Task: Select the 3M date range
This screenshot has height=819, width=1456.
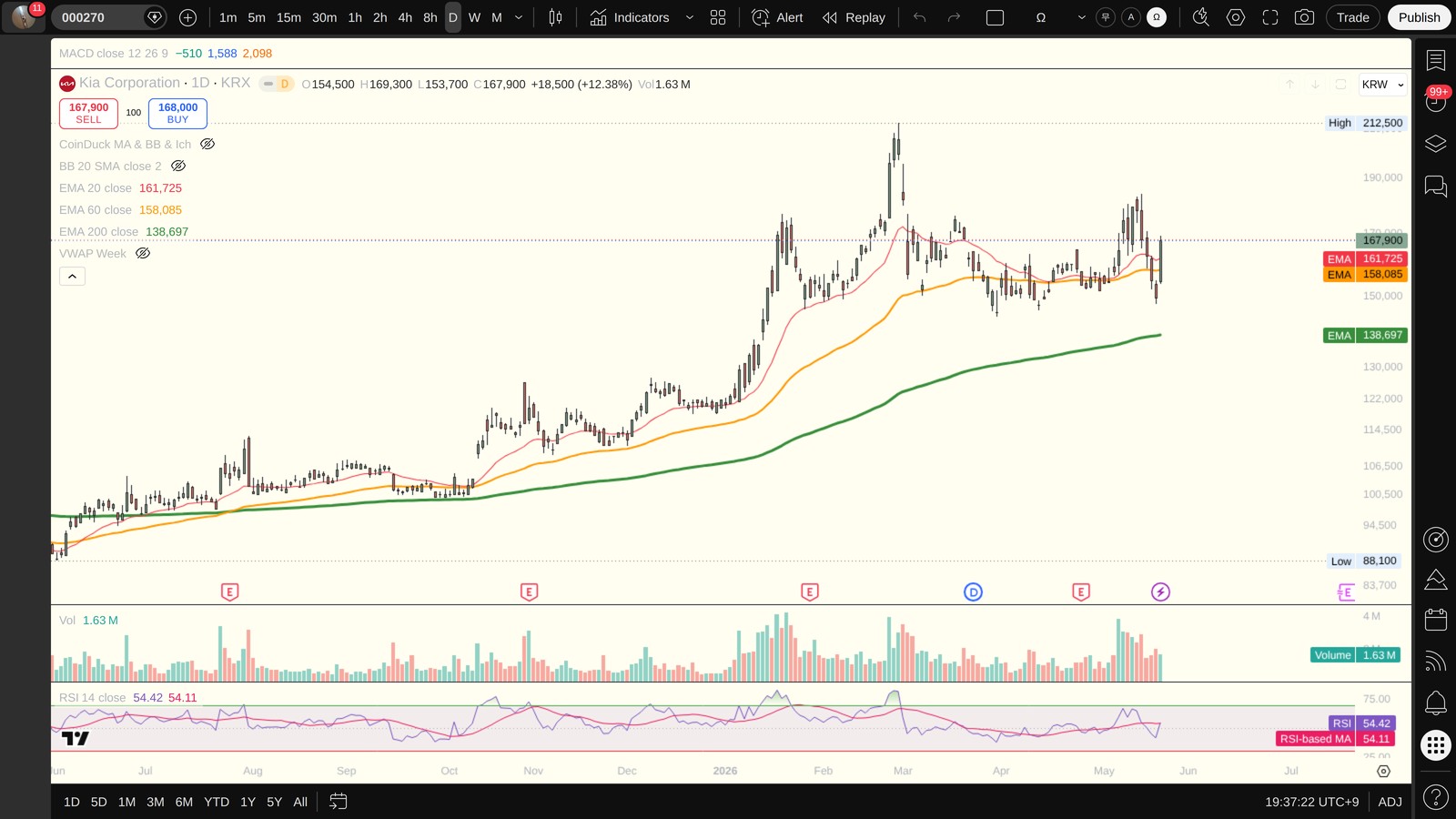Action: click(156, 802)
